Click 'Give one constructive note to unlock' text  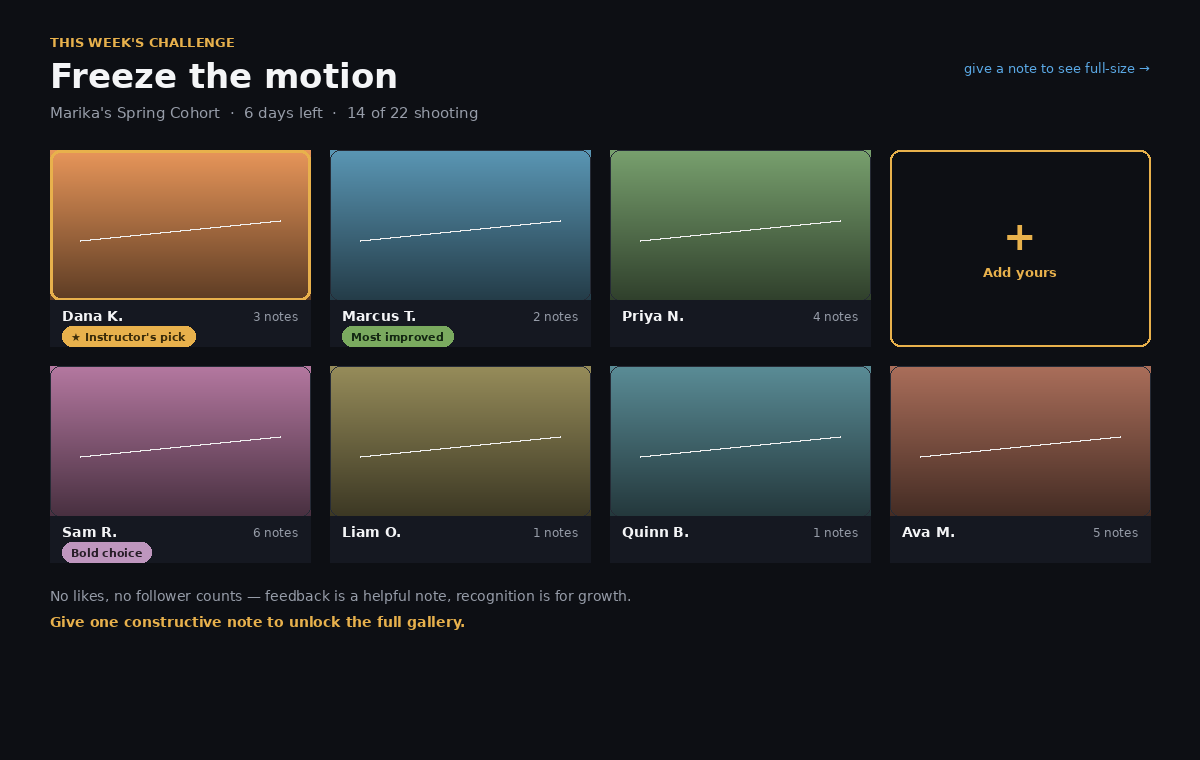pyautogui.click(x=257, y=622)
